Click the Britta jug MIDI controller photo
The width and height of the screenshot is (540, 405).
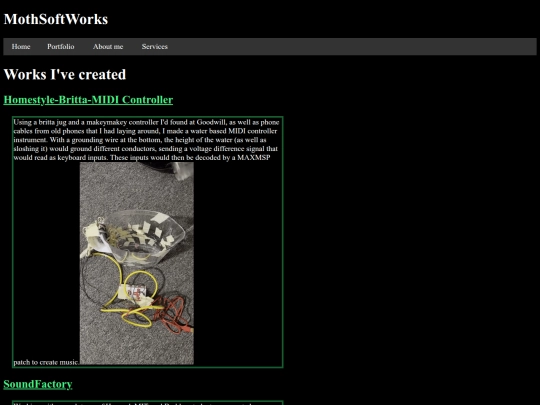click(x=137, y=263)
